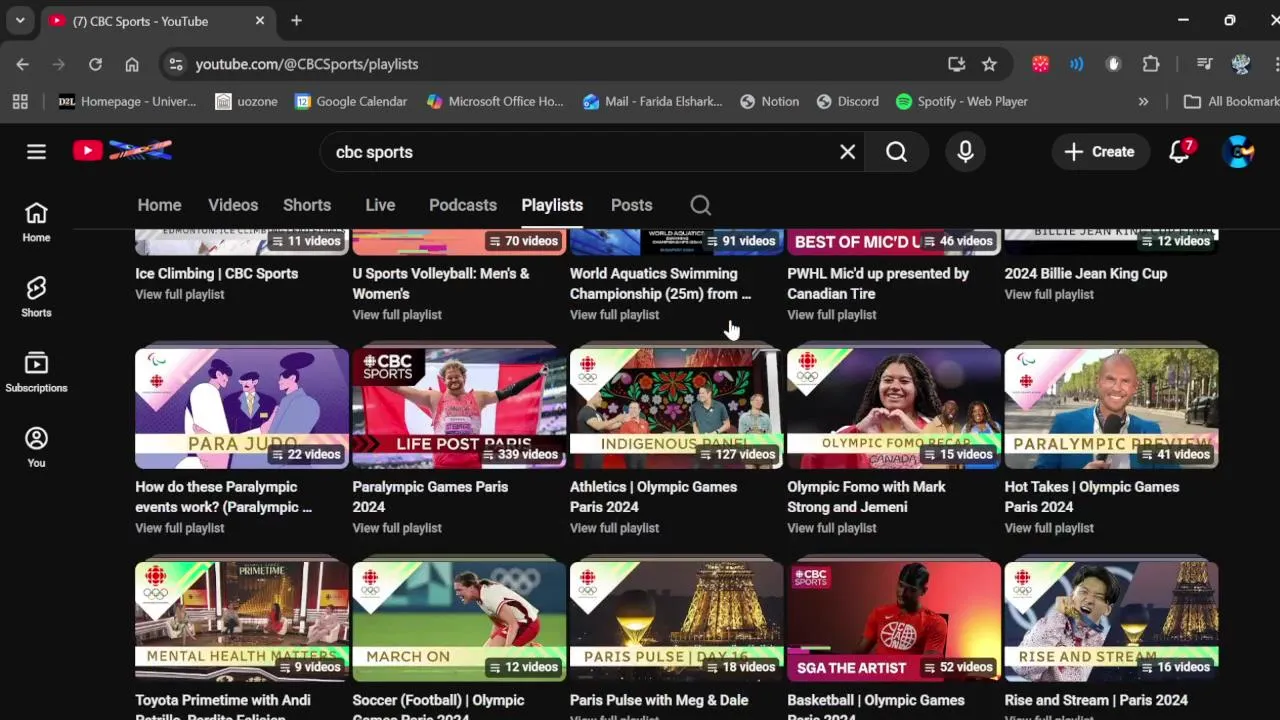The image size is (1280, 720).
Task: Switch to the channel Home tab
Action: [159, 205]
